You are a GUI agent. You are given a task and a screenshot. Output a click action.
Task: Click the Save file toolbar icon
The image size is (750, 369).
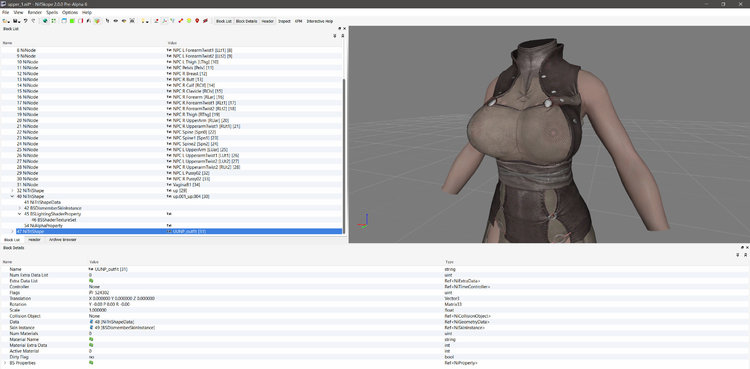pos(15,21)
